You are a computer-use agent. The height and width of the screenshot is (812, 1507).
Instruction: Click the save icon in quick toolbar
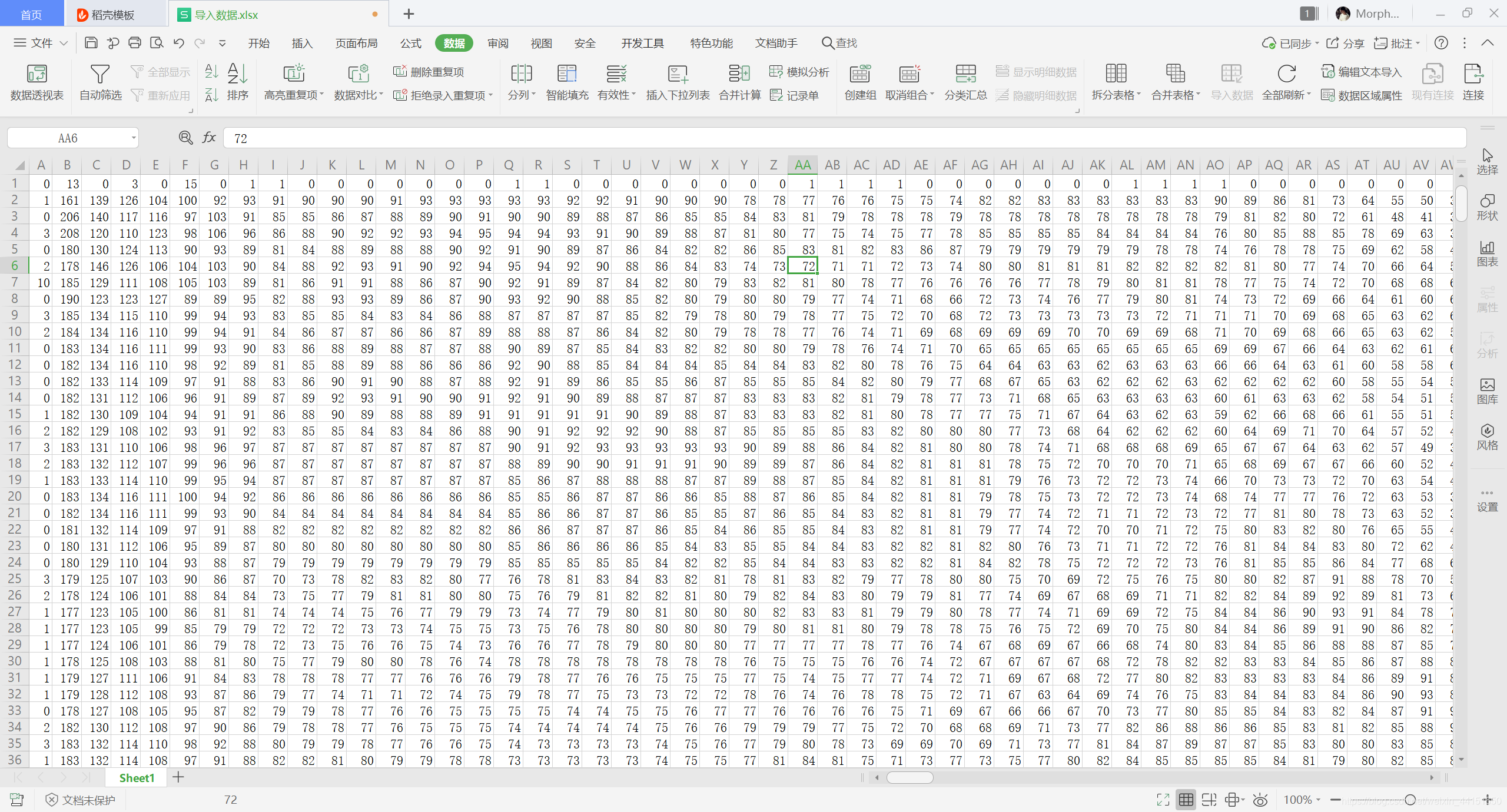pyautogui.click(x=91, y=43)
